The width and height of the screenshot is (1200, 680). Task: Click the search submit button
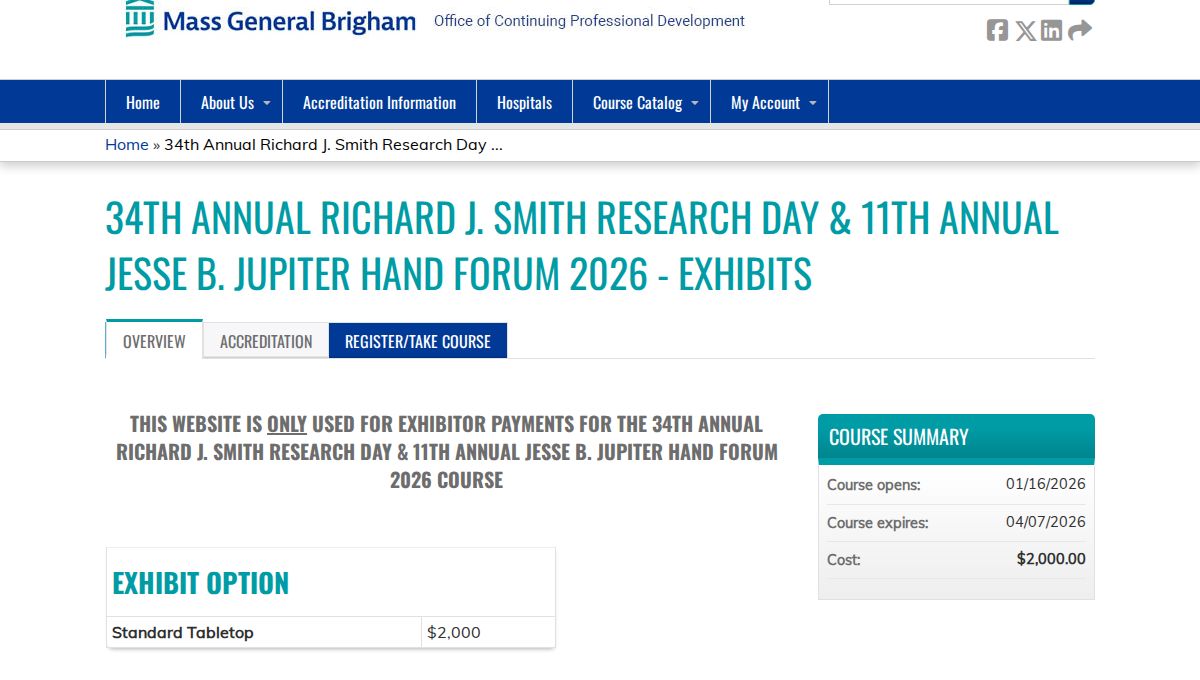pos(1082,2)
